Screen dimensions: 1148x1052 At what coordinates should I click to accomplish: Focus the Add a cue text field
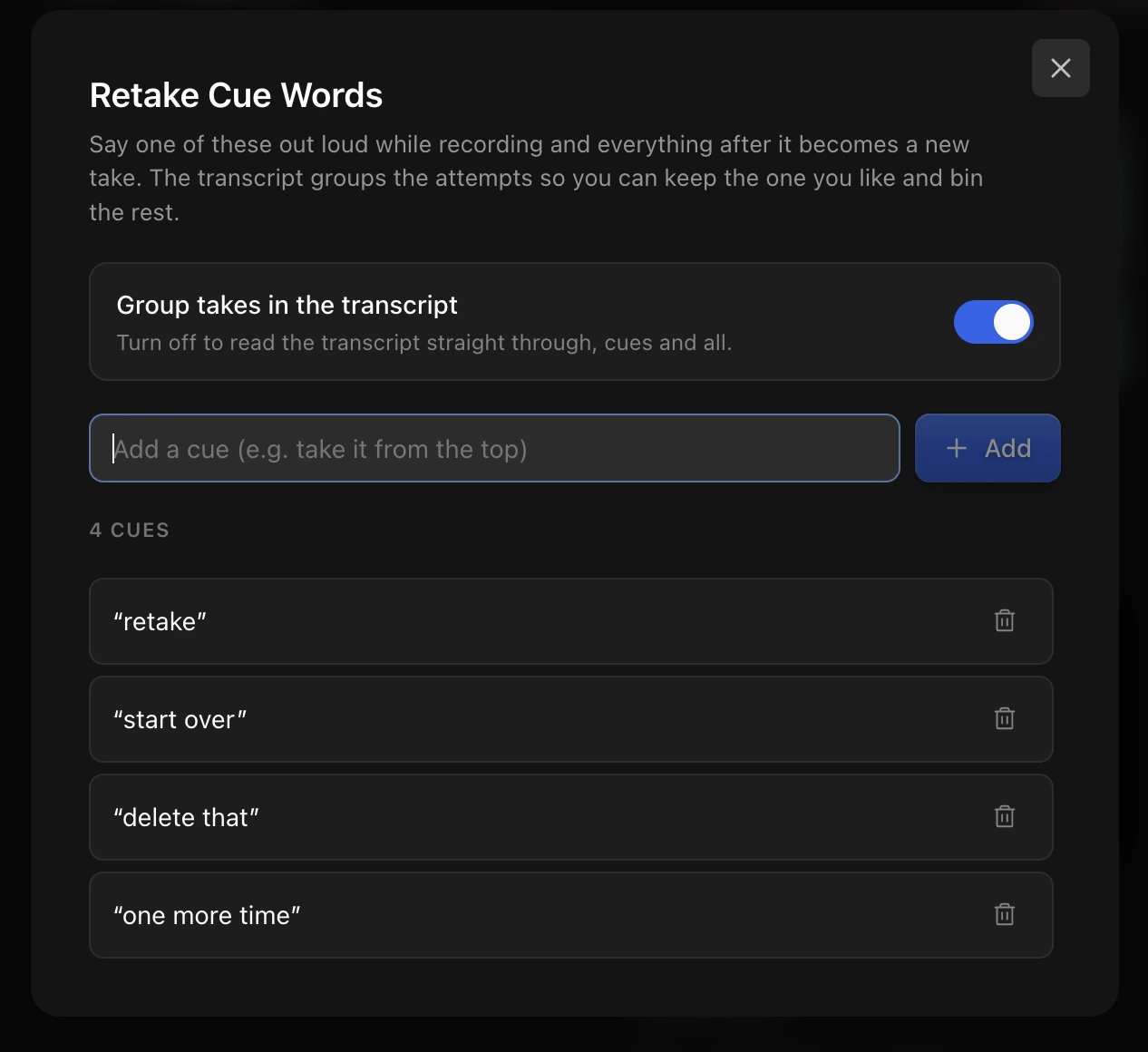[x=494, y=448]
